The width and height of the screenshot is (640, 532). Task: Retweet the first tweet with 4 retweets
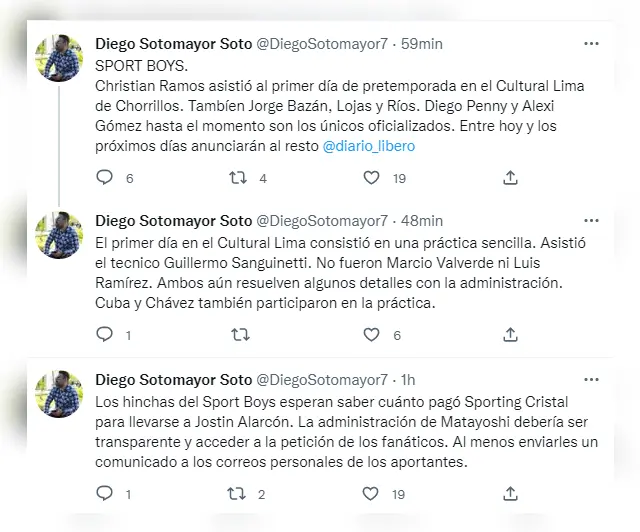pyautogui.click(x=239, y=177)
